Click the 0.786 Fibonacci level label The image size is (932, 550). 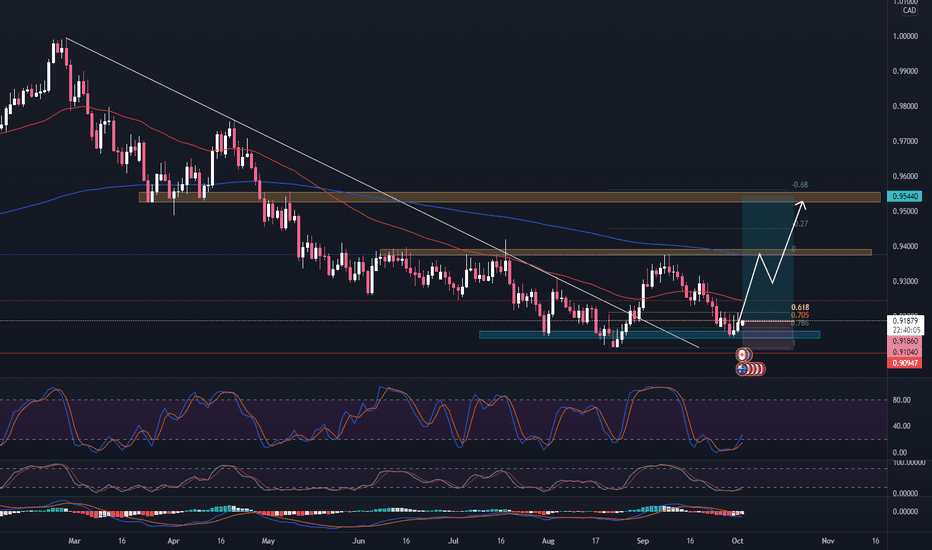(800, 323)
